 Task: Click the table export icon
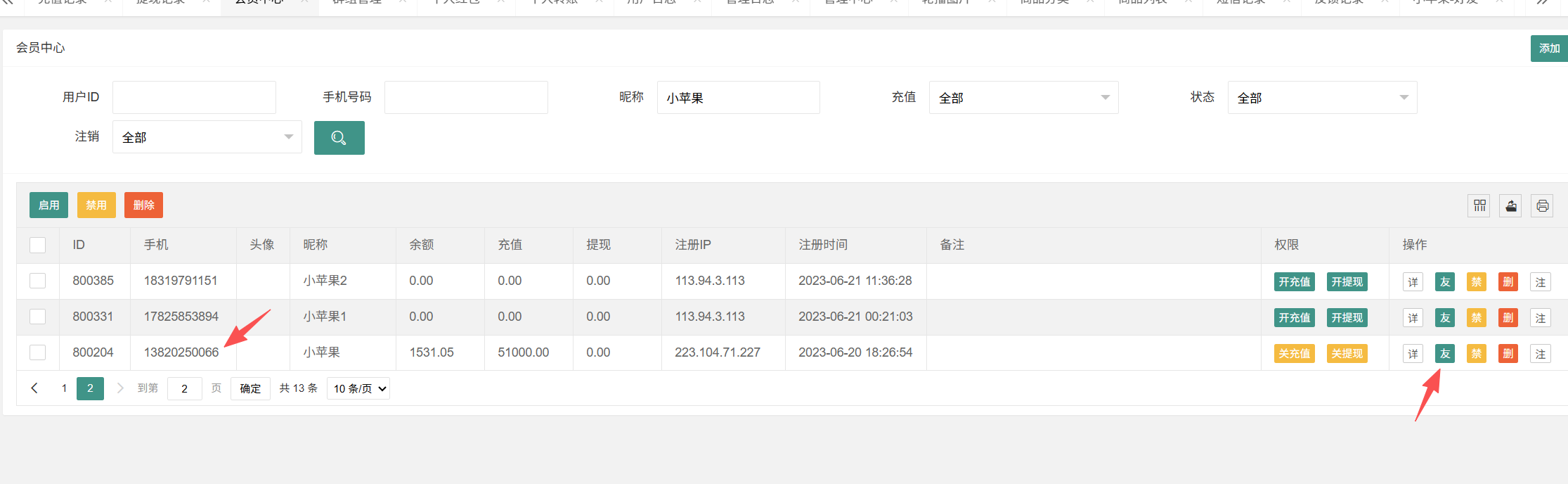coord(1510,205)
